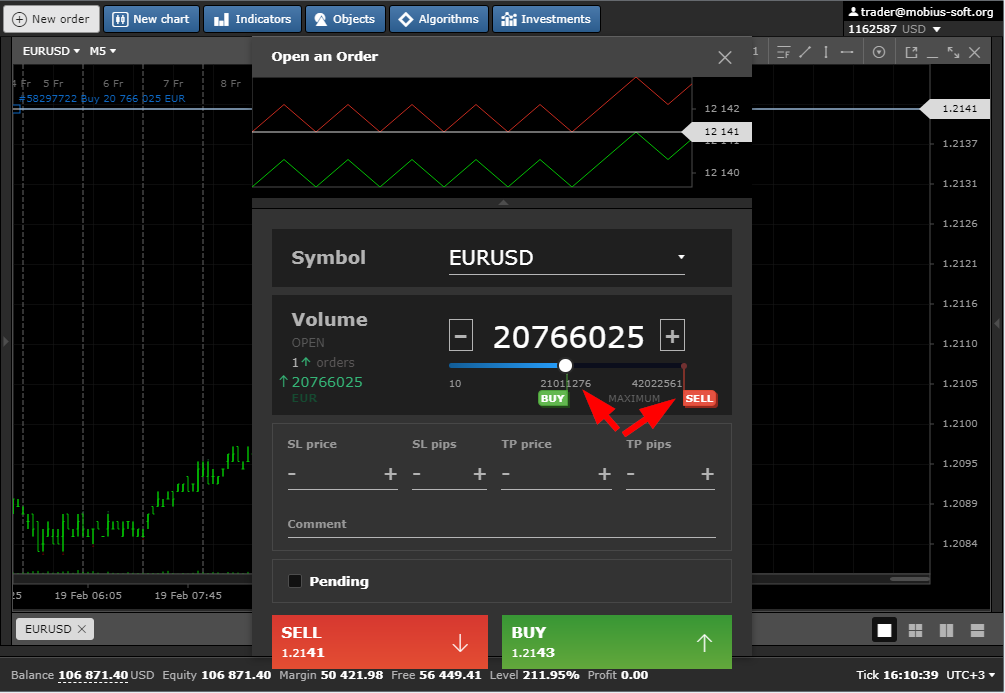Click the volume slider handle

pos(565,365)
